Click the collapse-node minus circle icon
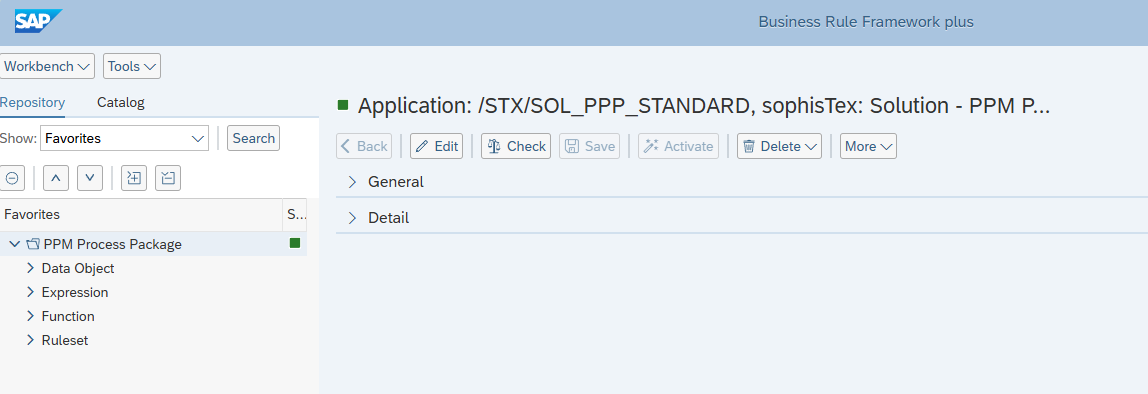Screen dimensions: 1148x394 click(x=12, y=178)
